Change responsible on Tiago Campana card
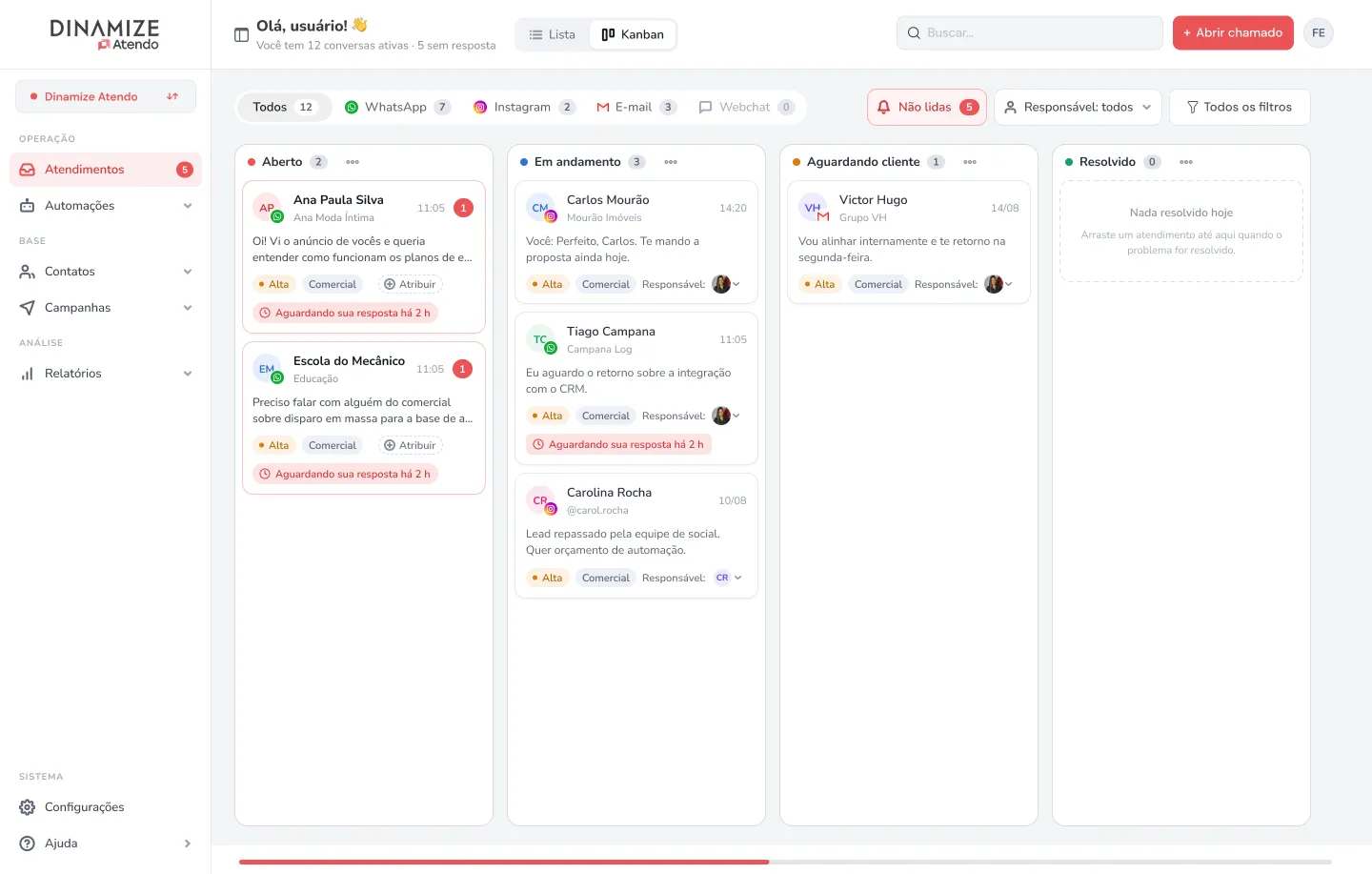The width and height of the screenshot is (1372, 874). [726, 416]
